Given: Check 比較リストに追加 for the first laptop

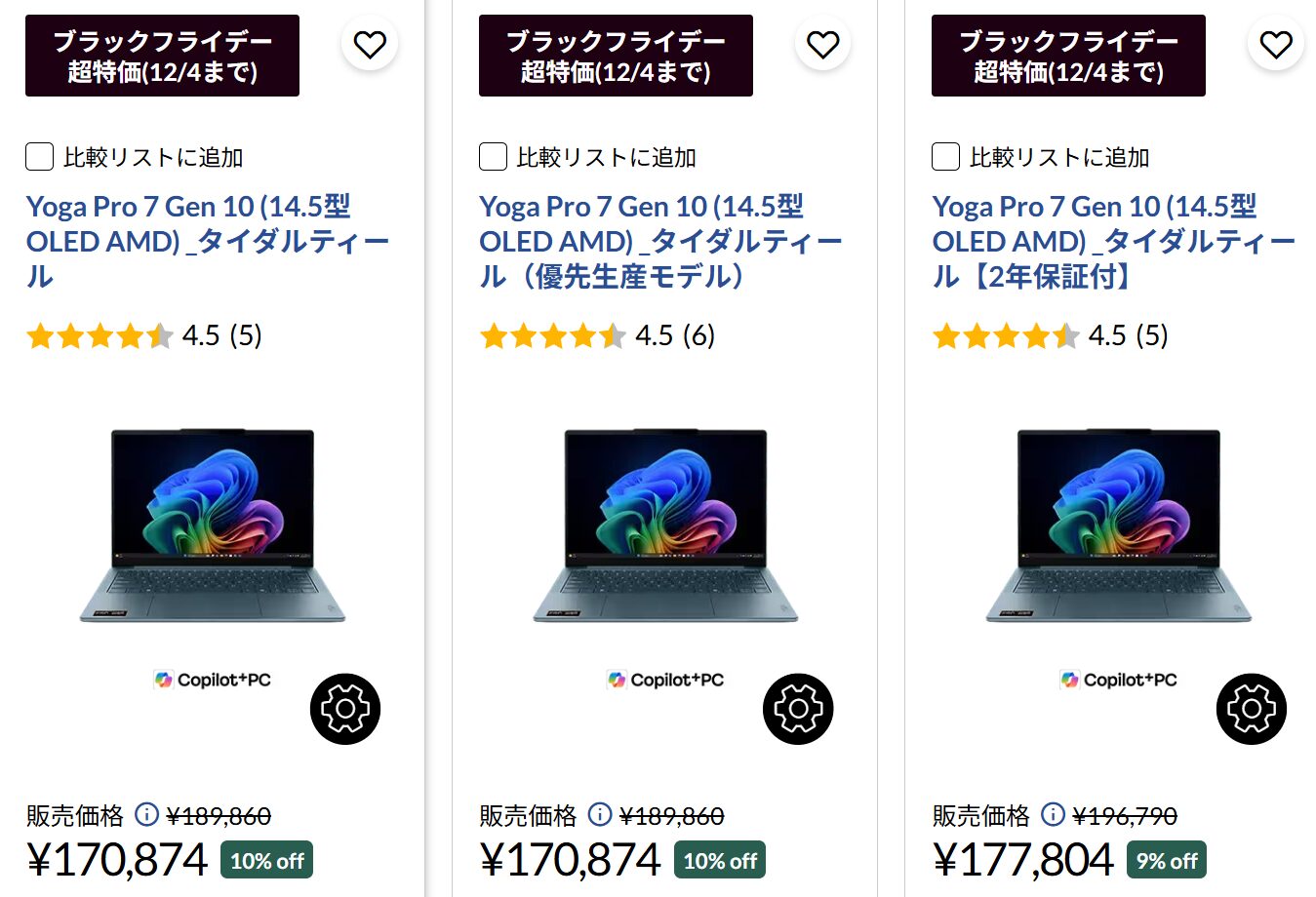Looking at the screenshot, I should [39, 157].
